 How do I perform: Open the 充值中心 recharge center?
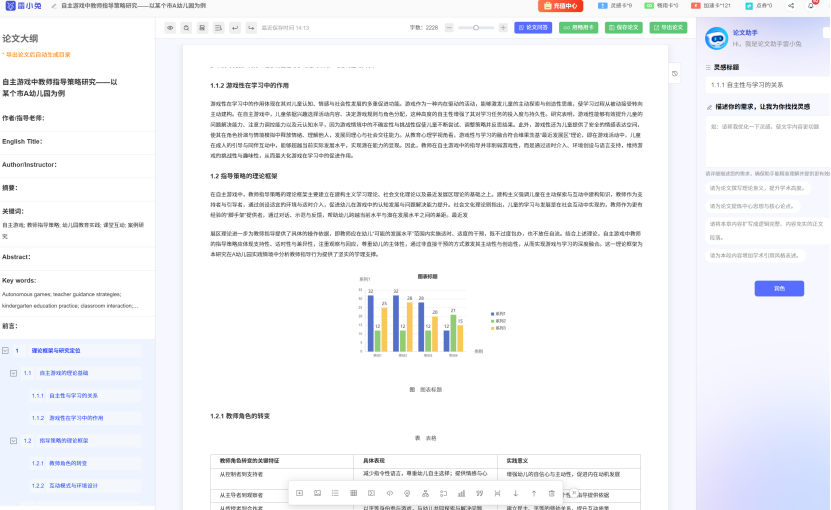(x=561, y=6)
